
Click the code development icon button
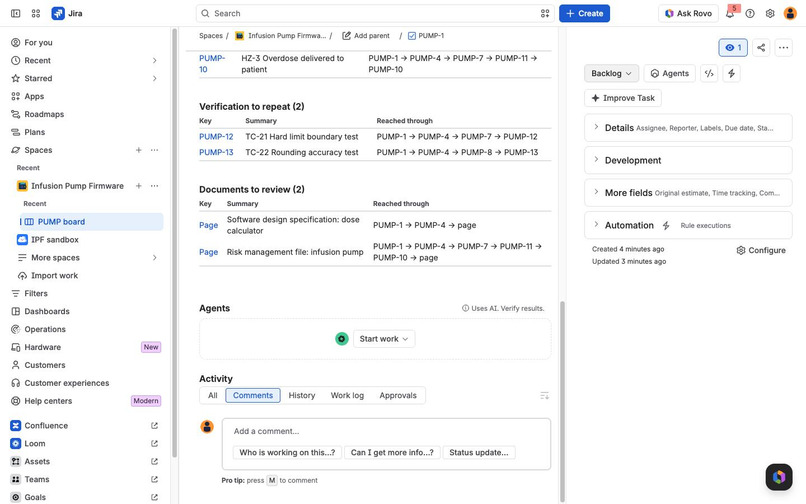pyautogui.click(x=709, y=74)
